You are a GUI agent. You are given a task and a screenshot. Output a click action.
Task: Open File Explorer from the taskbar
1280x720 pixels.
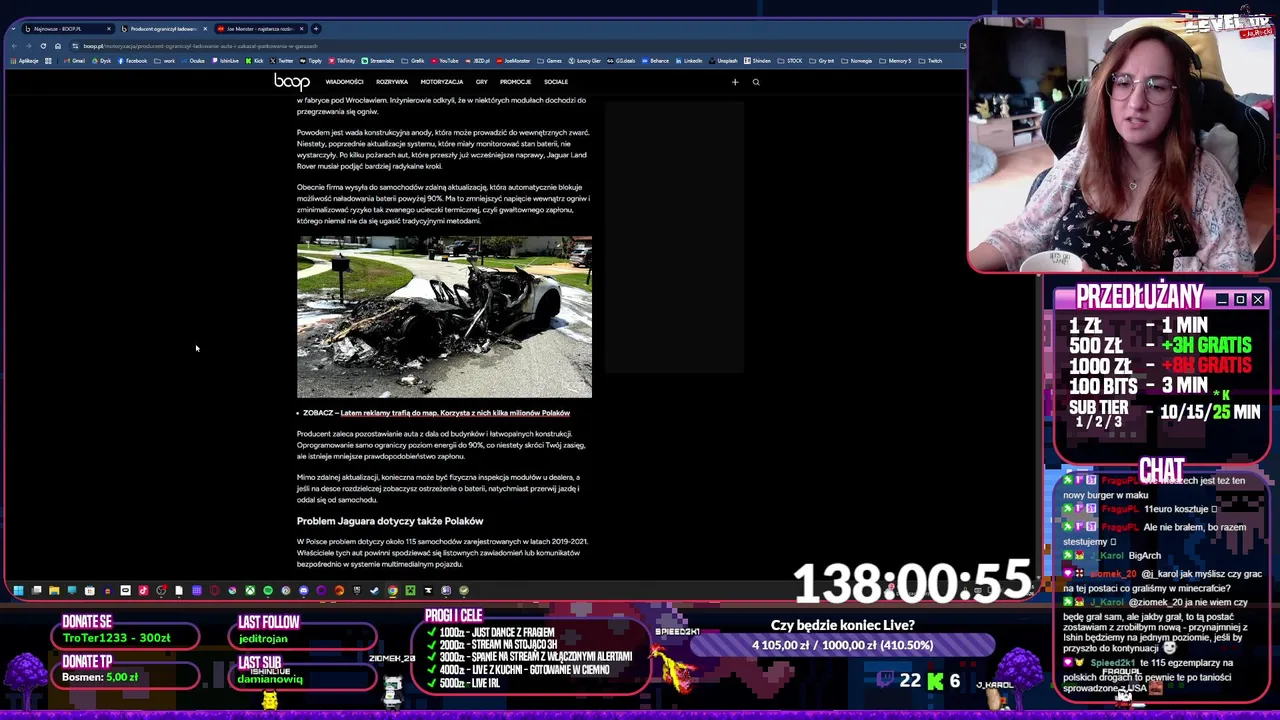[x=54, y=590]
